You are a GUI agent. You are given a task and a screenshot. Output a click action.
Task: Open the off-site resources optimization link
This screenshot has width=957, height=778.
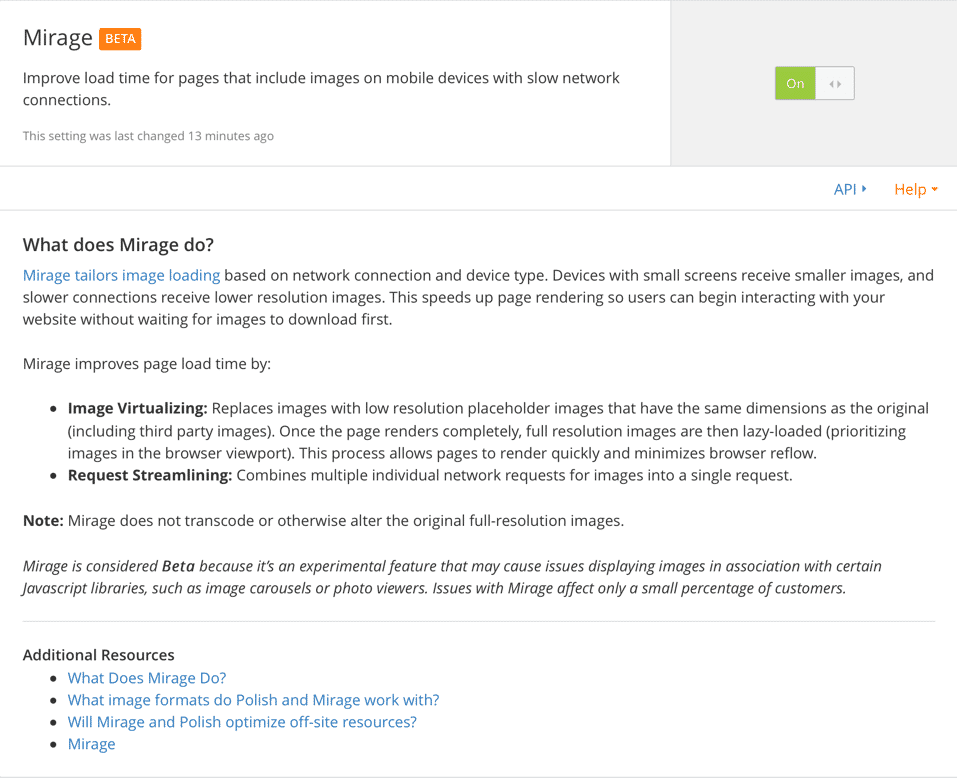(242, 722)
